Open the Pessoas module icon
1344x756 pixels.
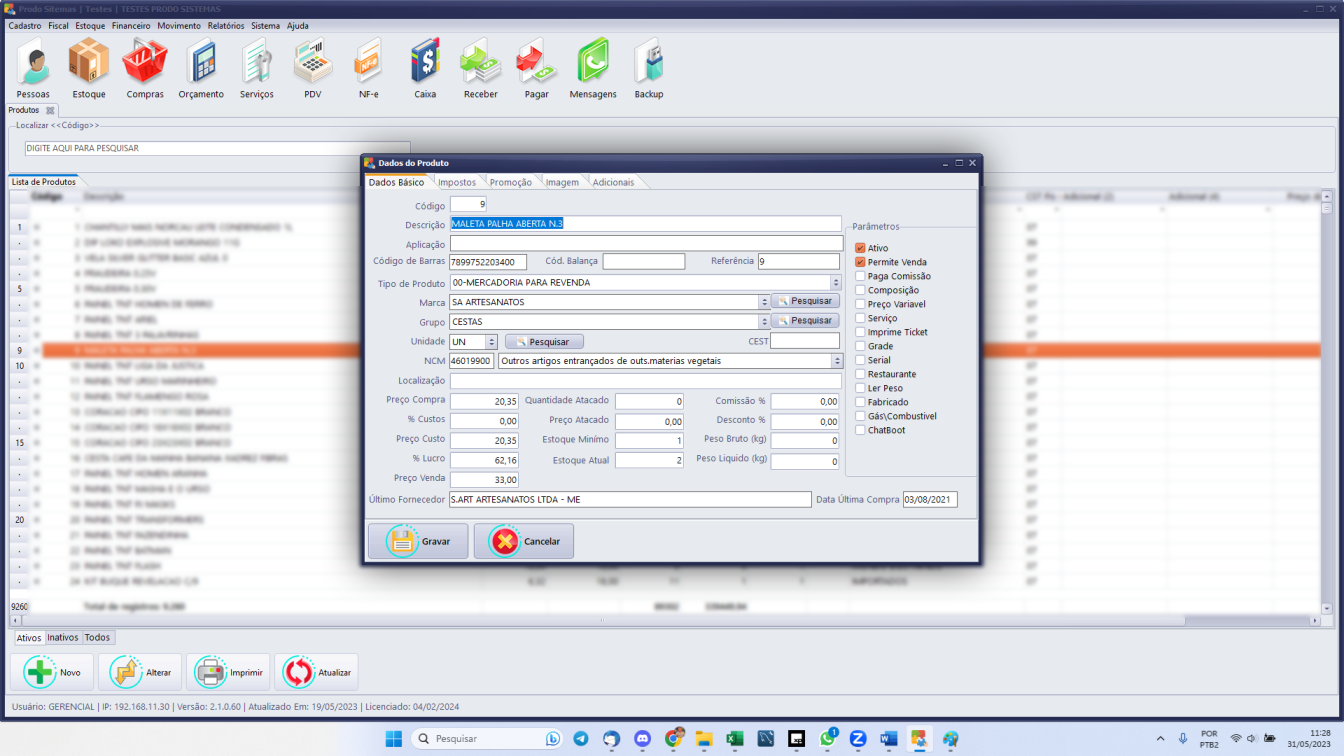point(33,68)
